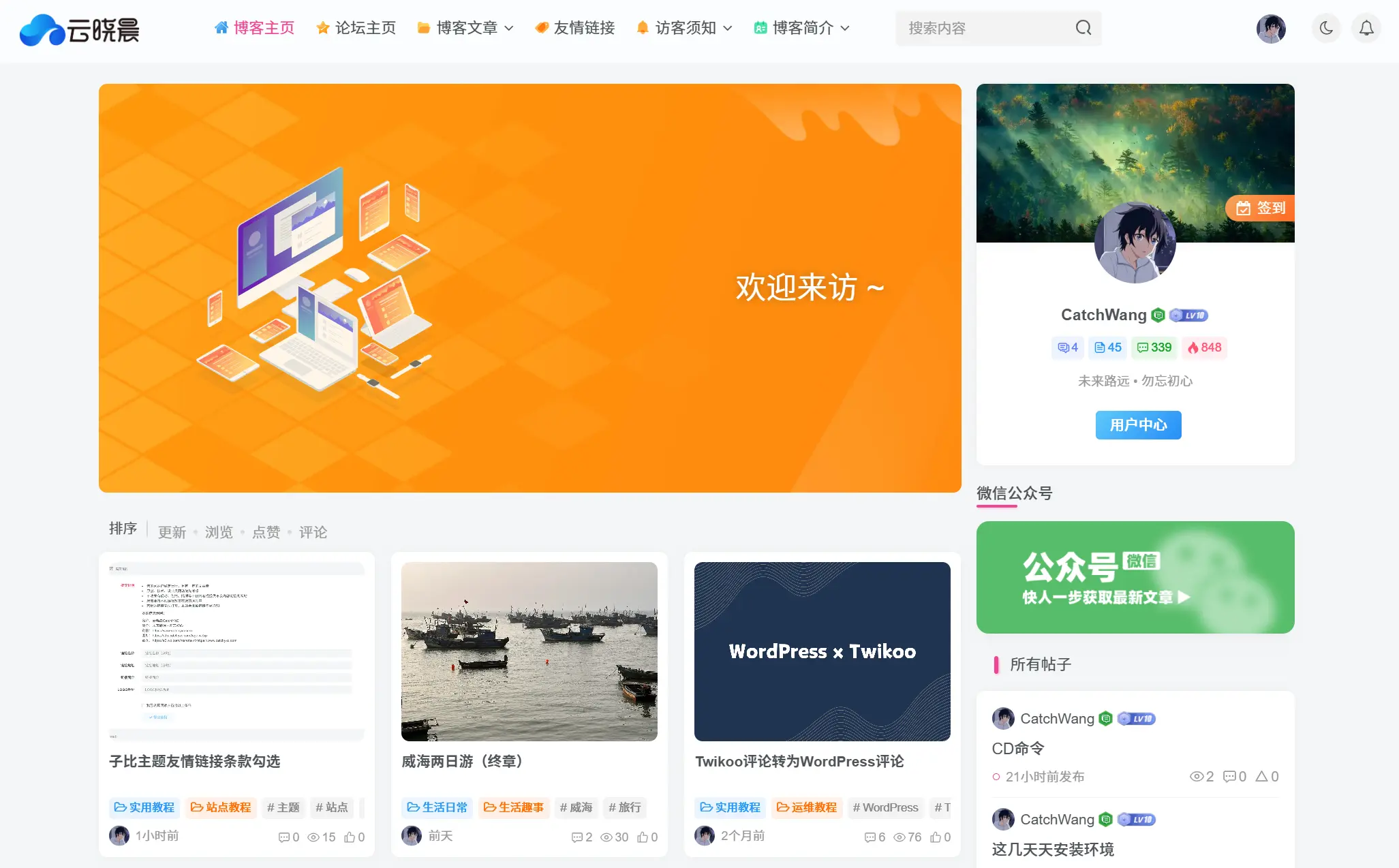Open the CD命令 post link

tap(1017, 747)
